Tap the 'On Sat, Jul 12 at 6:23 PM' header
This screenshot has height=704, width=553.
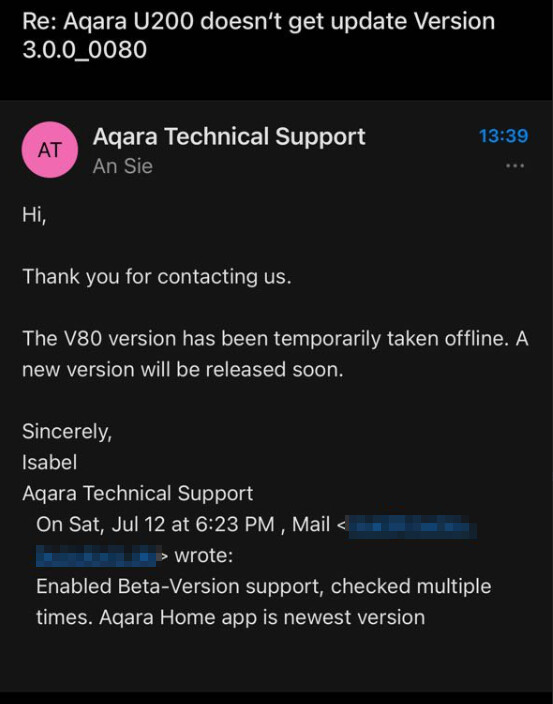[155, 524]
